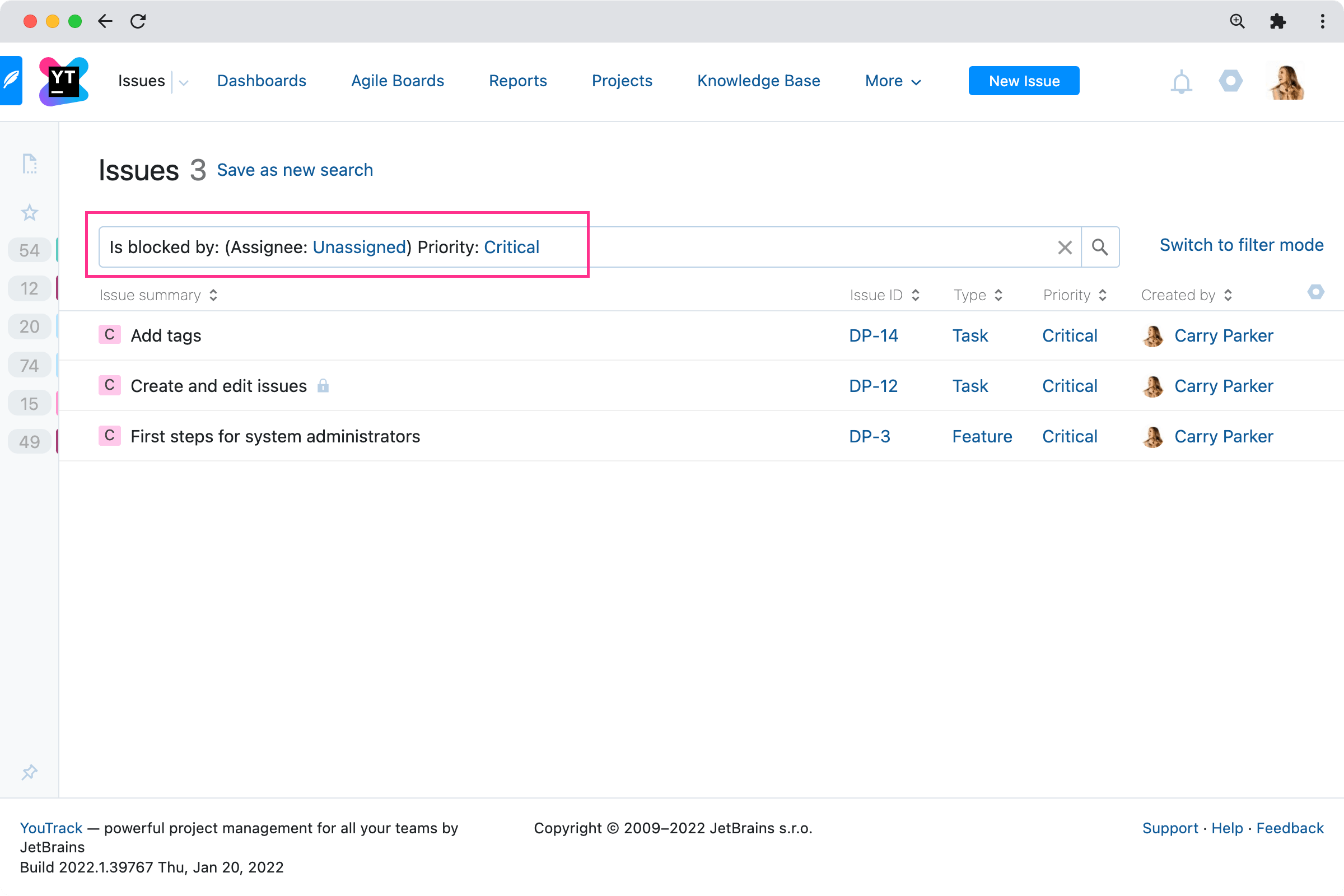This screenshot has height=896, width=1344.
Task: Click the gear icon above the issues table
Action: (x=1316, y=292)
